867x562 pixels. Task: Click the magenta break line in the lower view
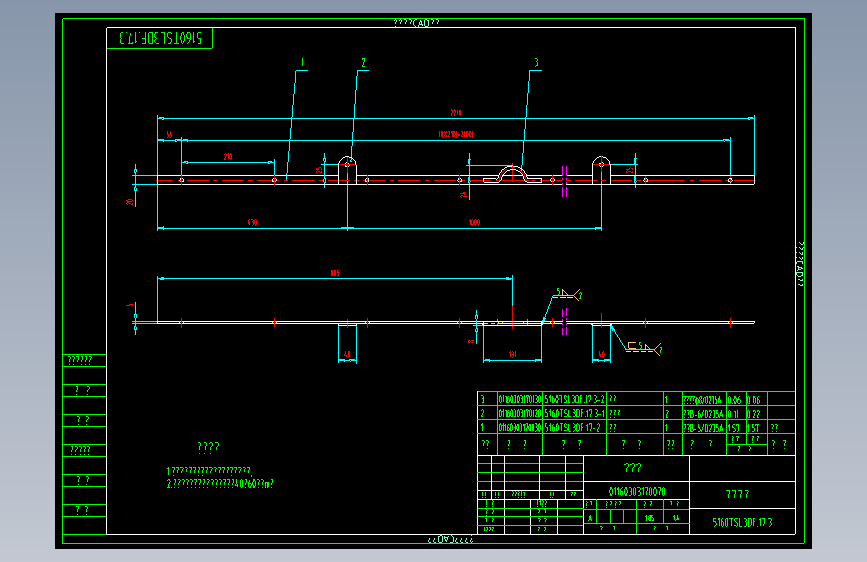pos(565,321)
